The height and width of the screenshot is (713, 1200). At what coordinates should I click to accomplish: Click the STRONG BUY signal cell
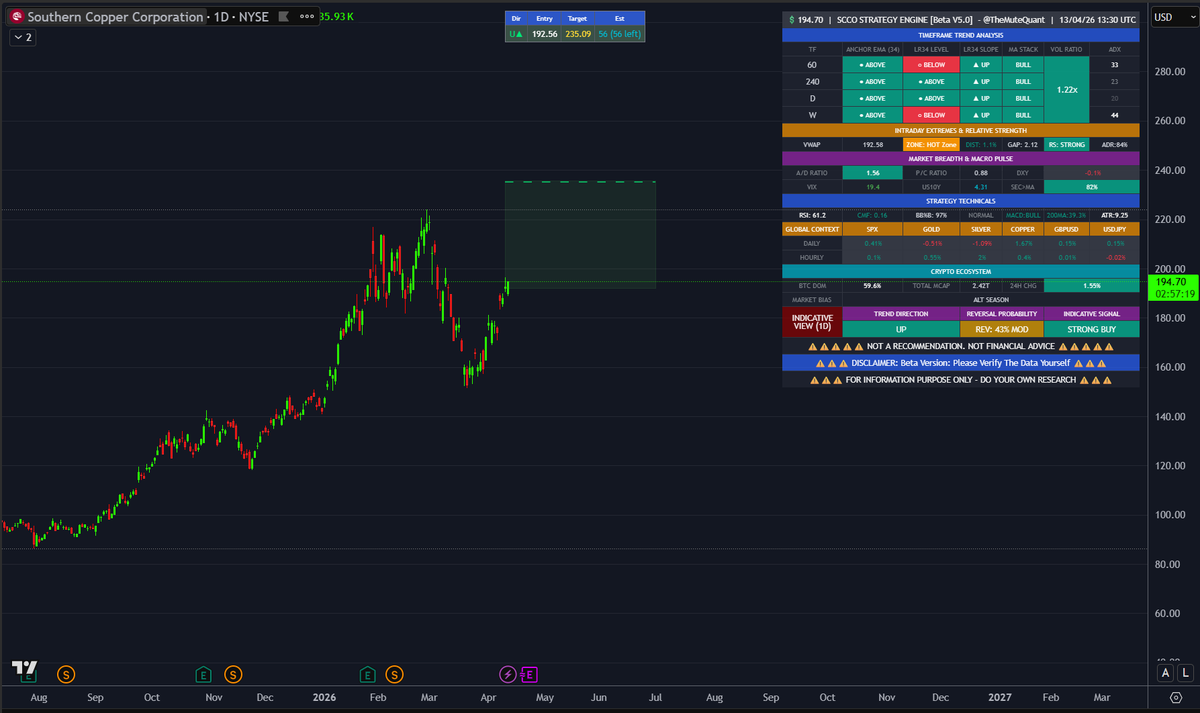[x=1091, y=329]
